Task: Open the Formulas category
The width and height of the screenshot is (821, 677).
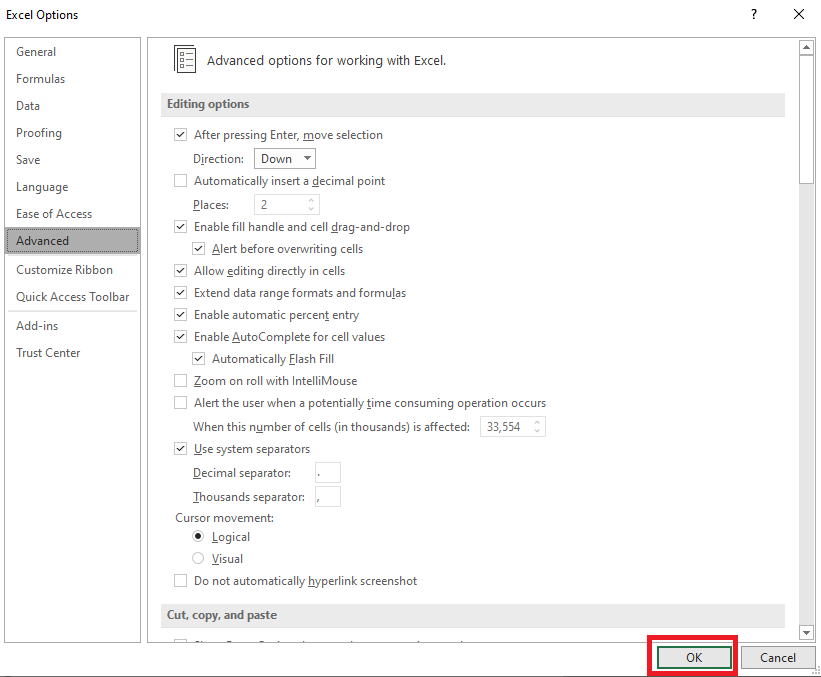Action: click(x=72, y=79)
